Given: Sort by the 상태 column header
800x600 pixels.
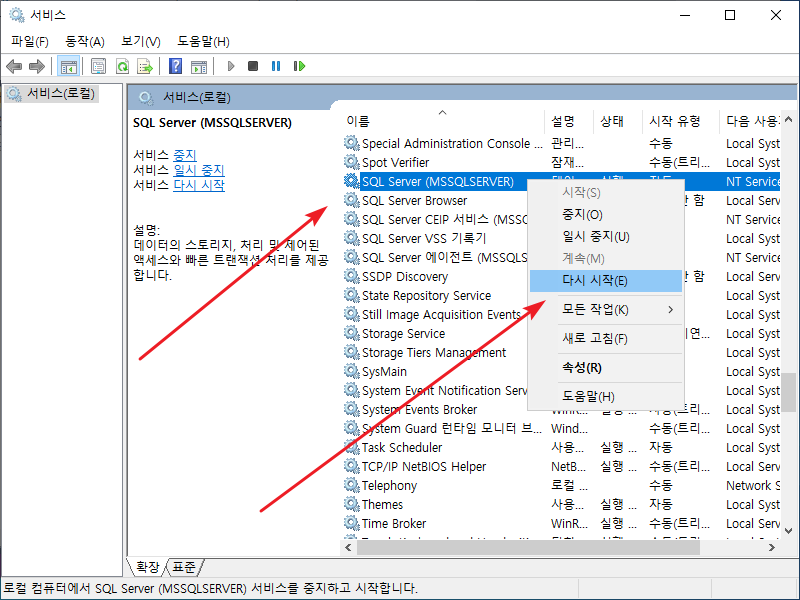Looking at the screenshot, I should point(617,121).
